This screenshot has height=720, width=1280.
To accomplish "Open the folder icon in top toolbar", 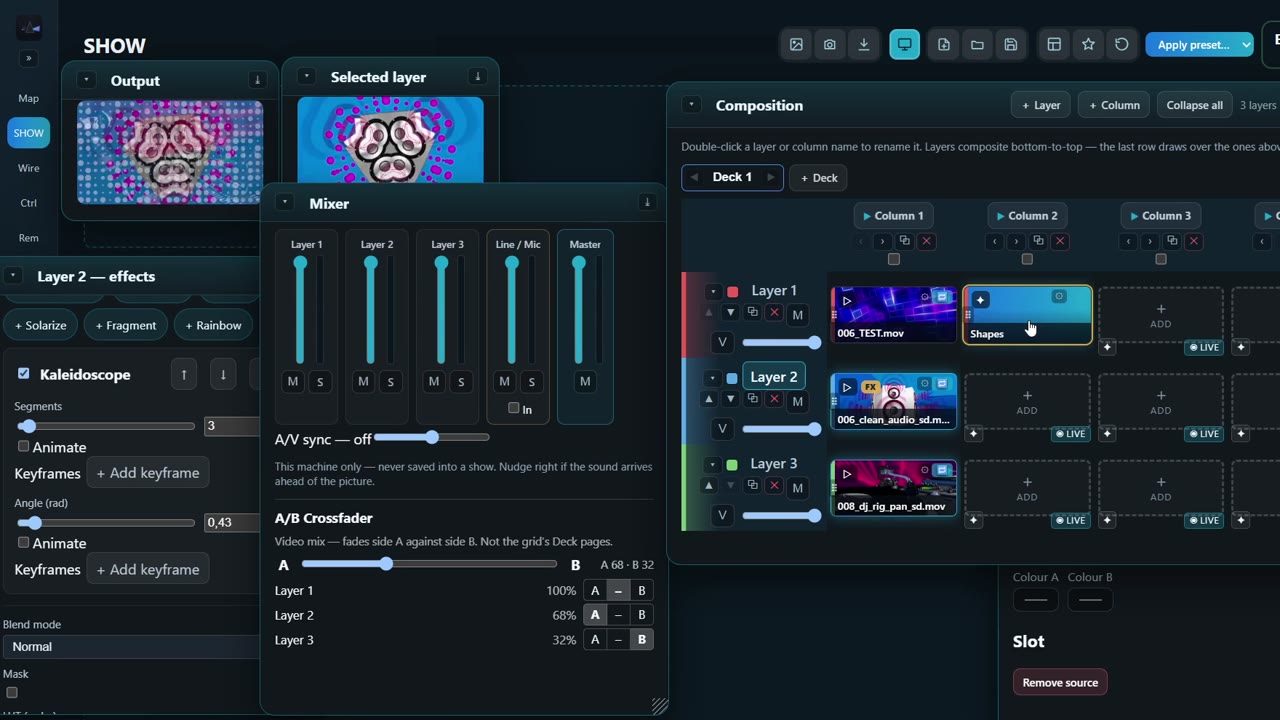I will [977, 45].
